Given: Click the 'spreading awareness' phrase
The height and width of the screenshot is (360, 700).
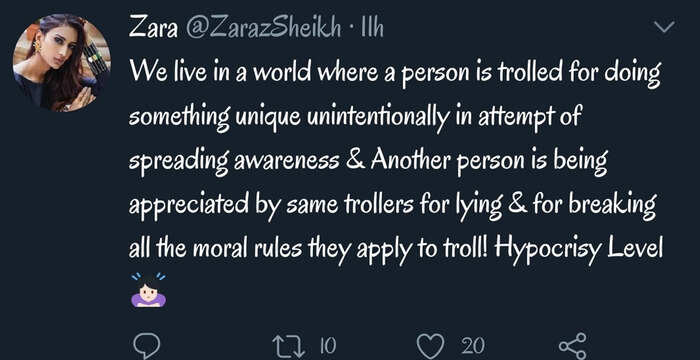Looking at the screenshot, I should tap(234, 162).
